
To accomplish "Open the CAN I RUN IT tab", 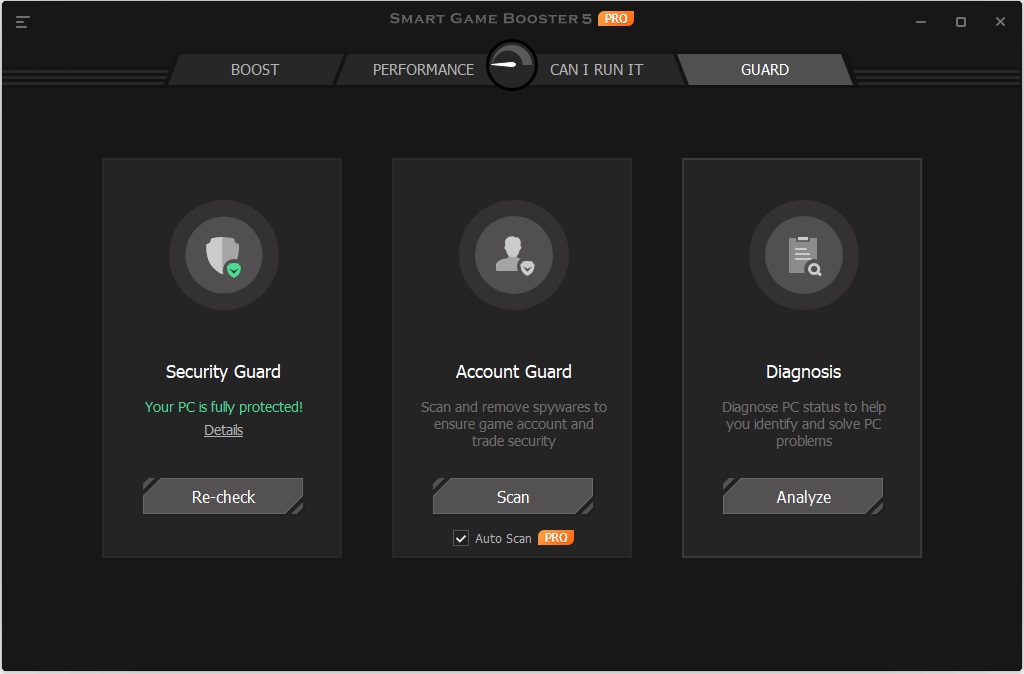I will (596, 69).
